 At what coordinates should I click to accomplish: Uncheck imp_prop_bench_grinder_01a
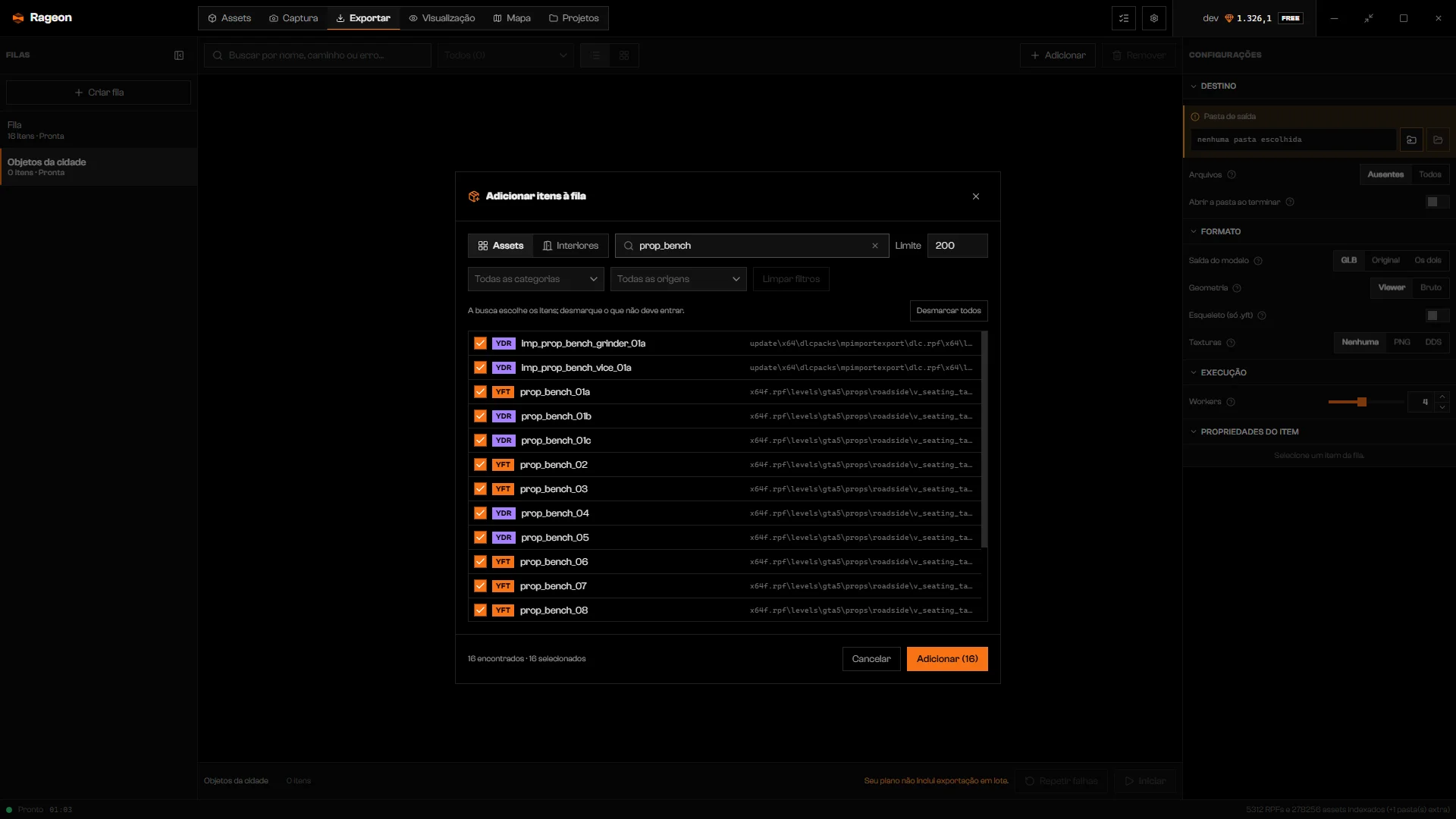tap(480, 344)
